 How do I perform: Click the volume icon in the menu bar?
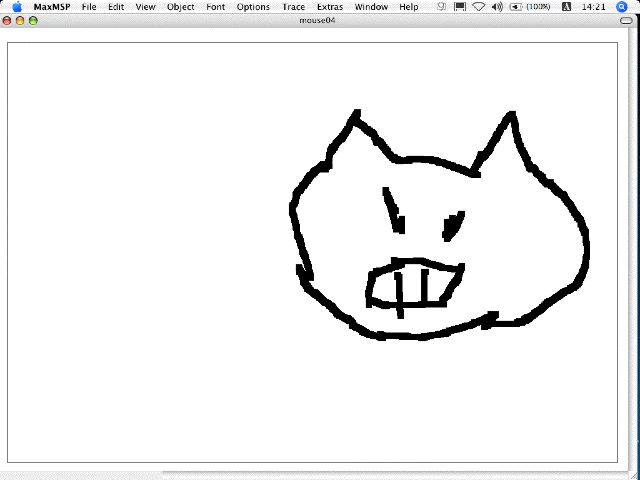click(x=497, y=7)
